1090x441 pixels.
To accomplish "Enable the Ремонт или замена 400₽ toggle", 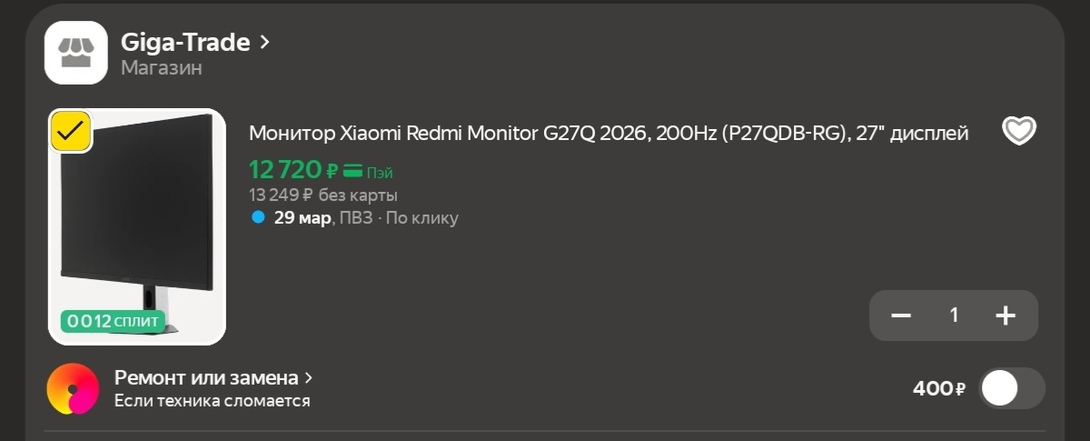I will [x=1011, y=388].
